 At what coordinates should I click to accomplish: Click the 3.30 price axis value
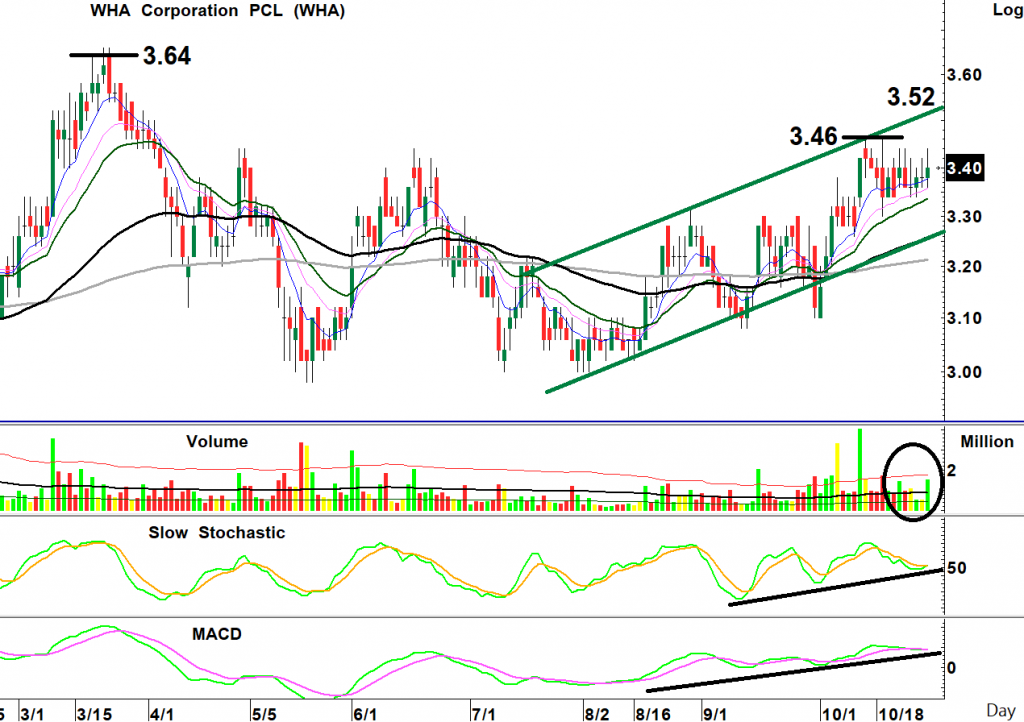tap(965, 216)
